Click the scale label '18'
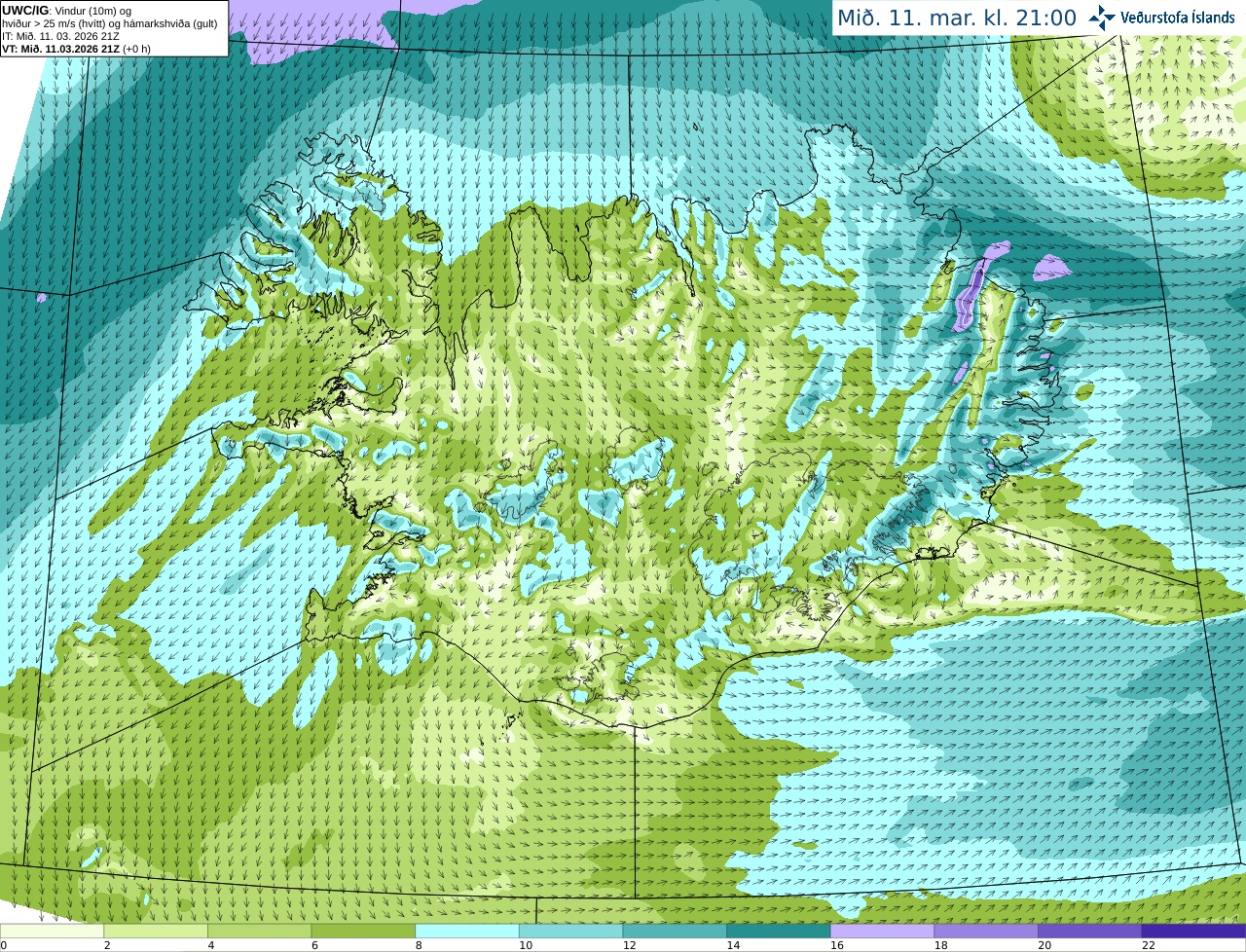 click(941, 945)
